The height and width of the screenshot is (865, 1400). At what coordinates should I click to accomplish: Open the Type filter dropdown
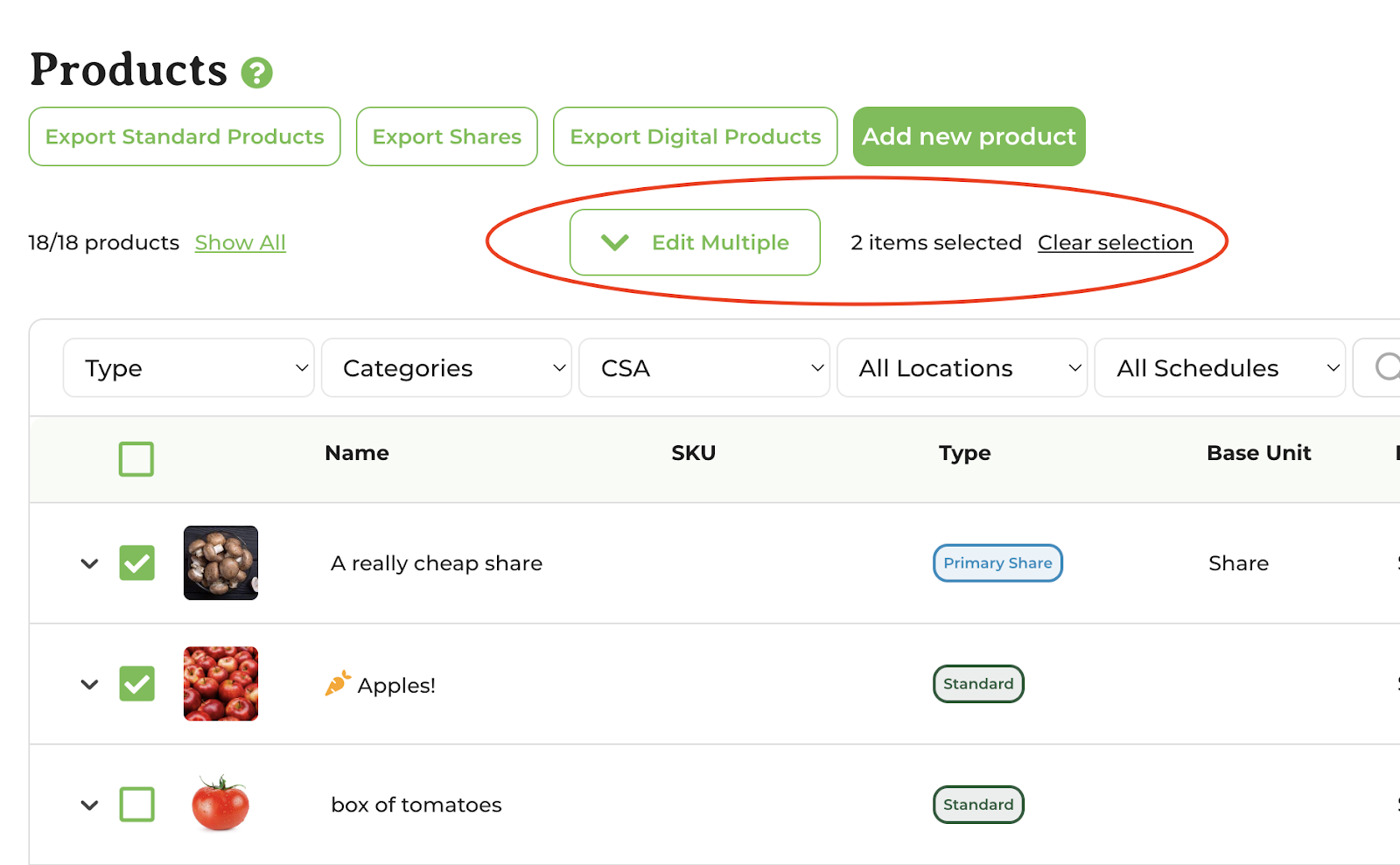189,368
